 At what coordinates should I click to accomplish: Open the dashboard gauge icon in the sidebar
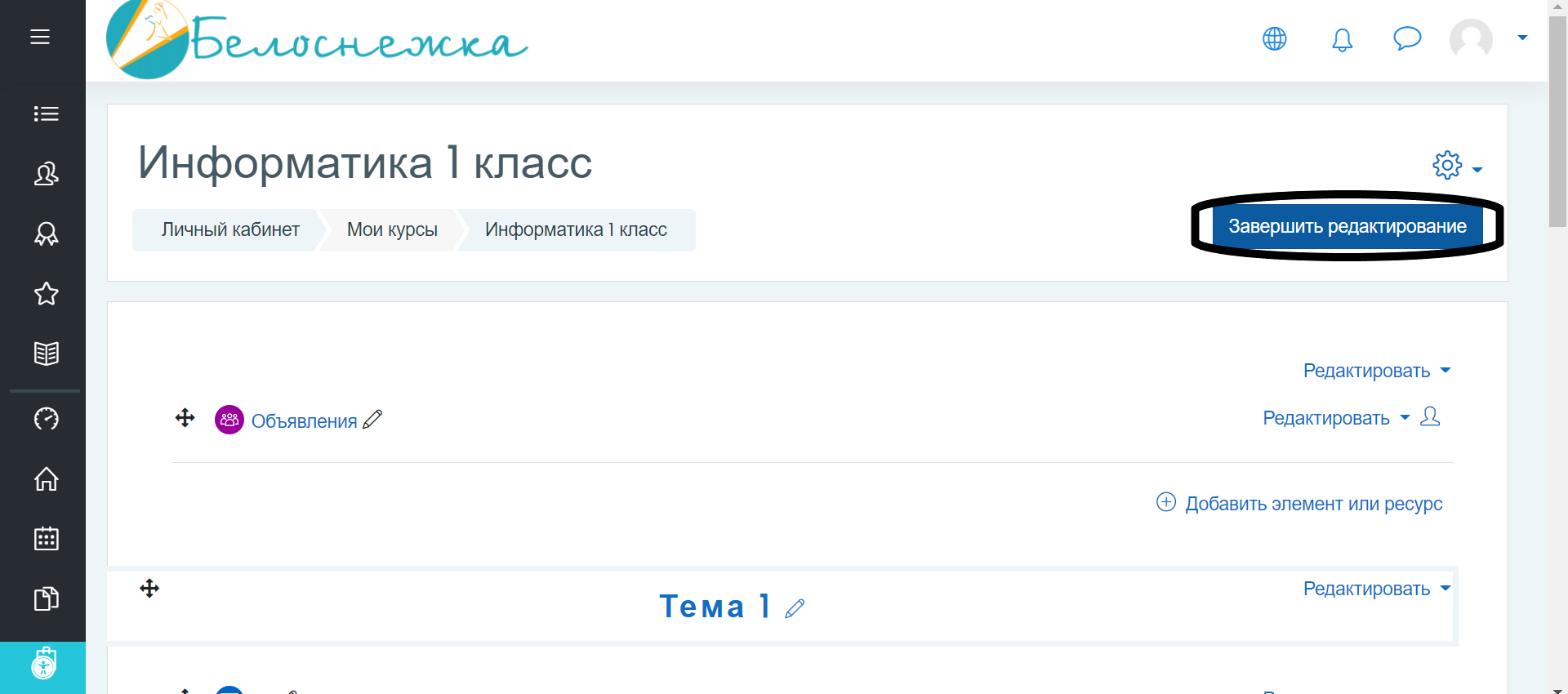46,419
